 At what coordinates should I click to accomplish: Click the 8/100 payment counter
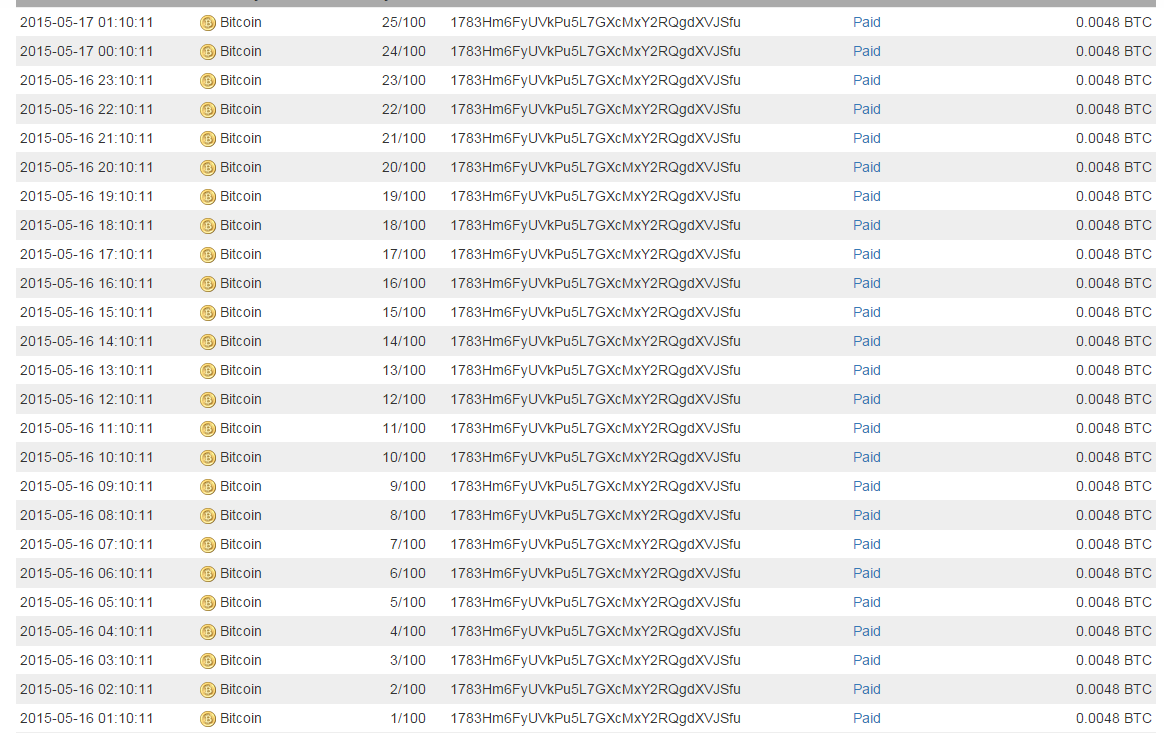(408, 515)
